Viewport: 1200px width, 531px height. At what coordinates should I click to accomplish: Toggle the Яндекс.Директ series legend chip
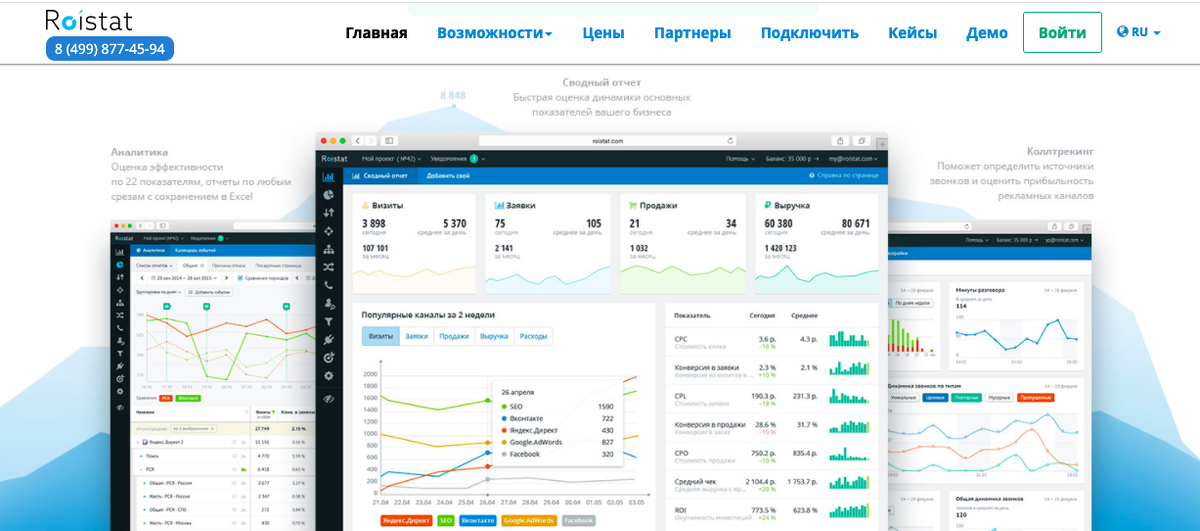point(406,520)
